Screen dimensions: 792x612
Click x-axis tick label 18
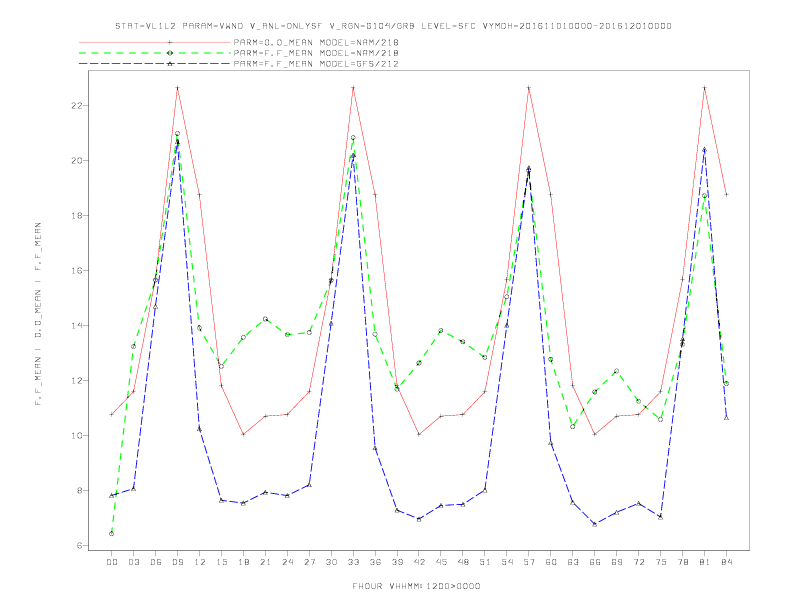[x=243, y=562]
